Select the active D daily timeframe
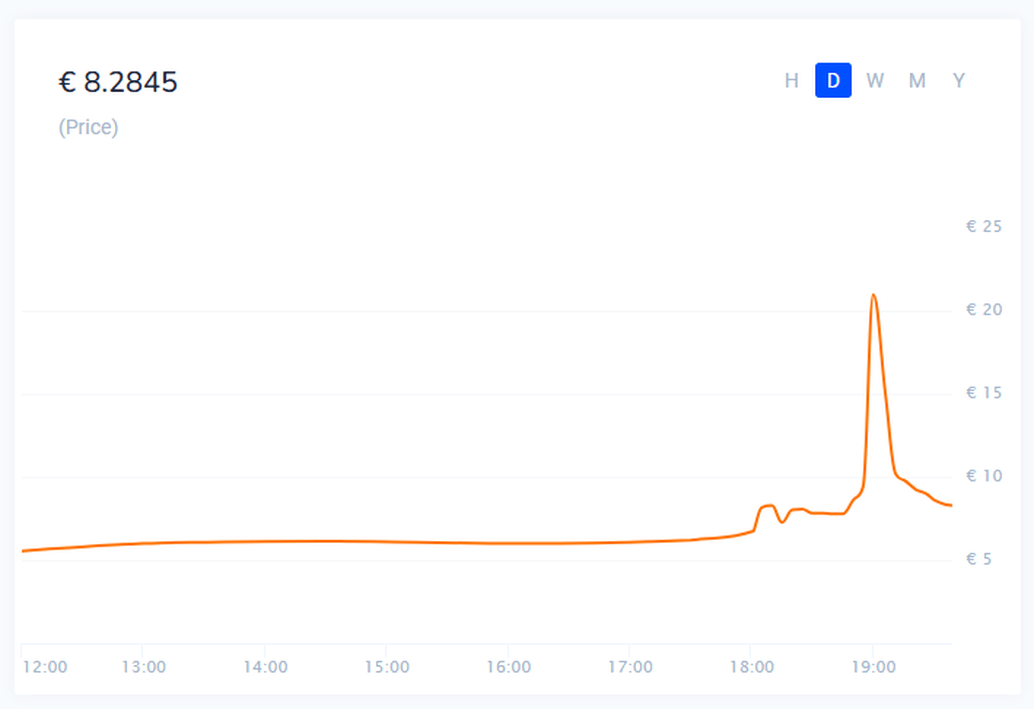1034x709 pixels. point(833,81)
